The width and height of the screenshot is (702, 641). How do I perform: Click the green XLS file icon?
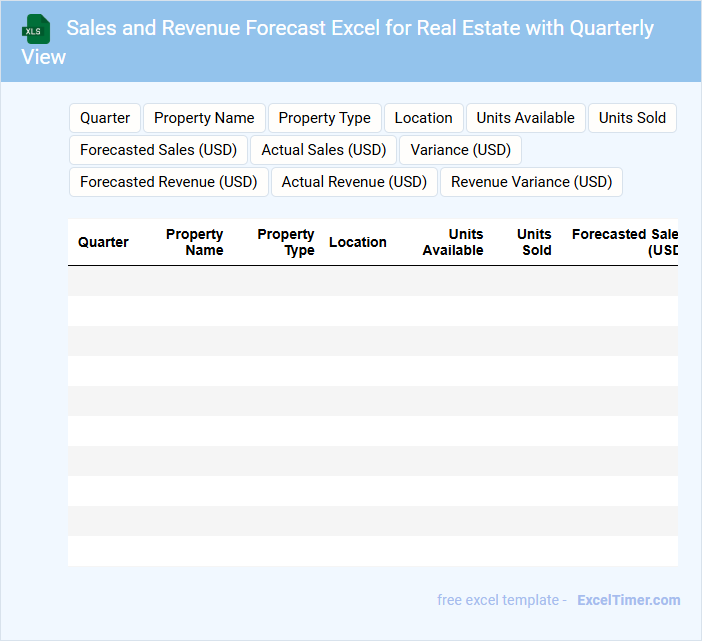(x=36, y=29)
